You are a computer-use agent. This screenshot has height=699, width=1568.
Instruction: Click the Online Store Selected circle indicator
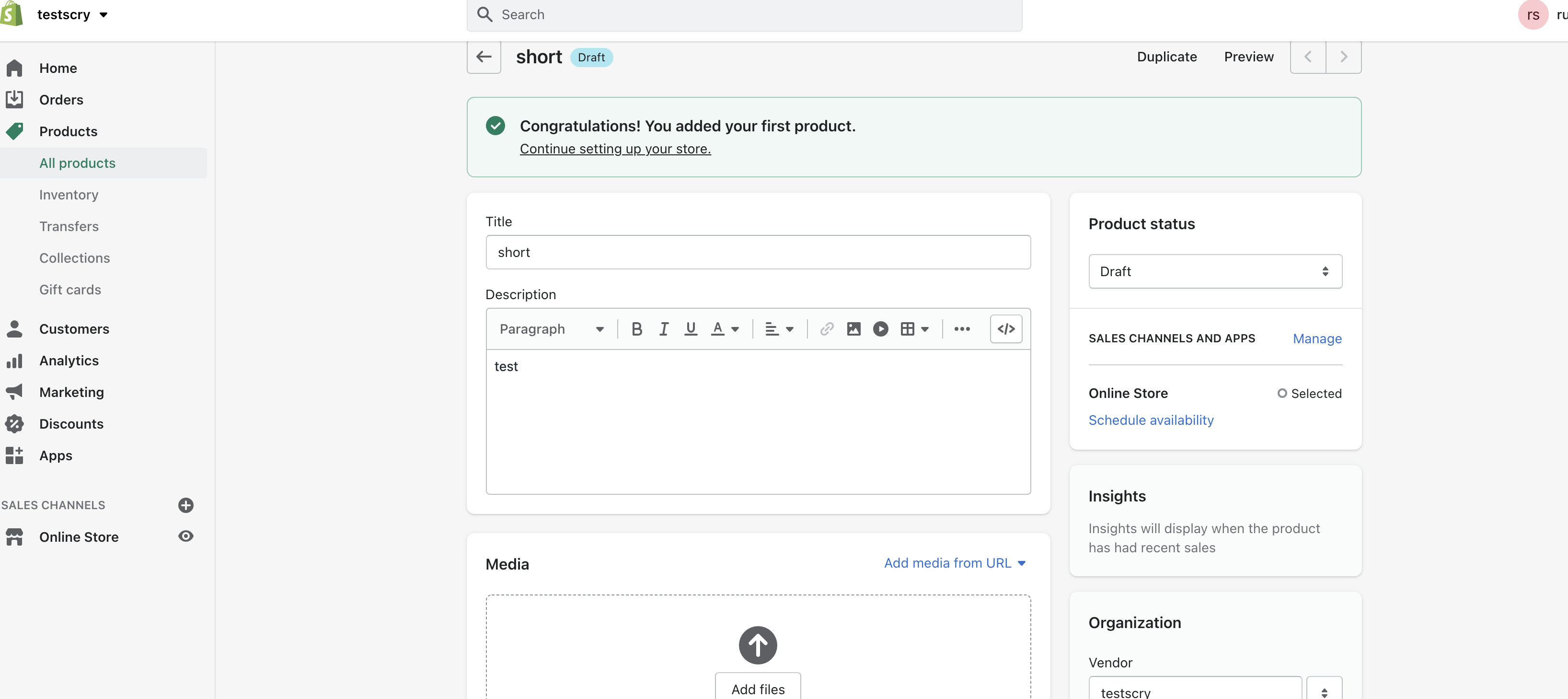[x=1282, y=393]
